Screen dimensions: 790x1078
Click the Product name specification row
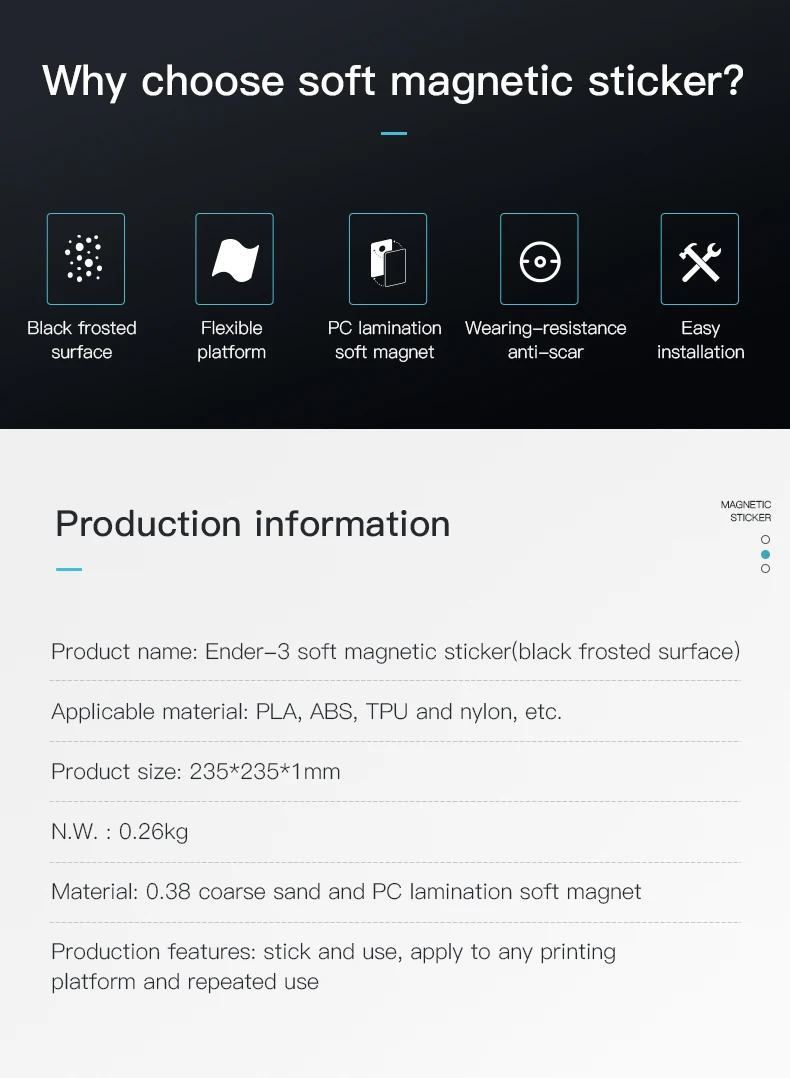[x=395, y=652]
